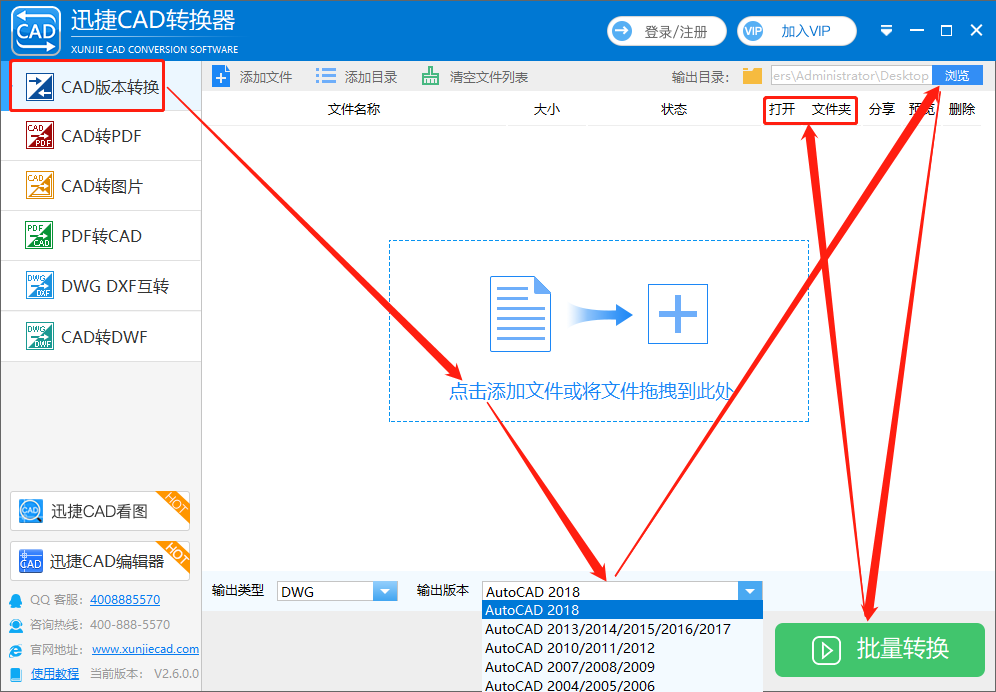This screenshot has width=996, height=692.
Task: Click the CAD转图片 sidebar icon
Action: coord(39,186)
